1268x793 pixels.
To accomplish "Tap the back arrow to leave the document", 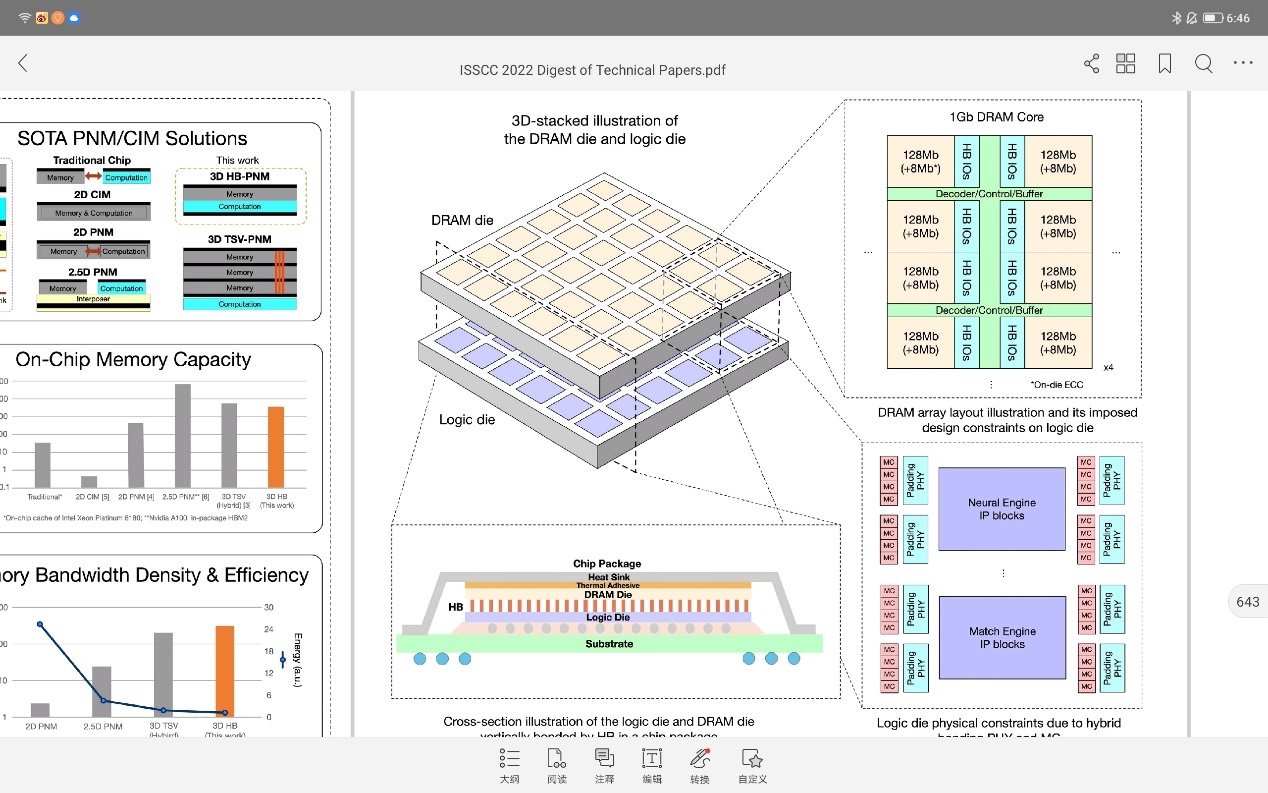I will [23, 63].
